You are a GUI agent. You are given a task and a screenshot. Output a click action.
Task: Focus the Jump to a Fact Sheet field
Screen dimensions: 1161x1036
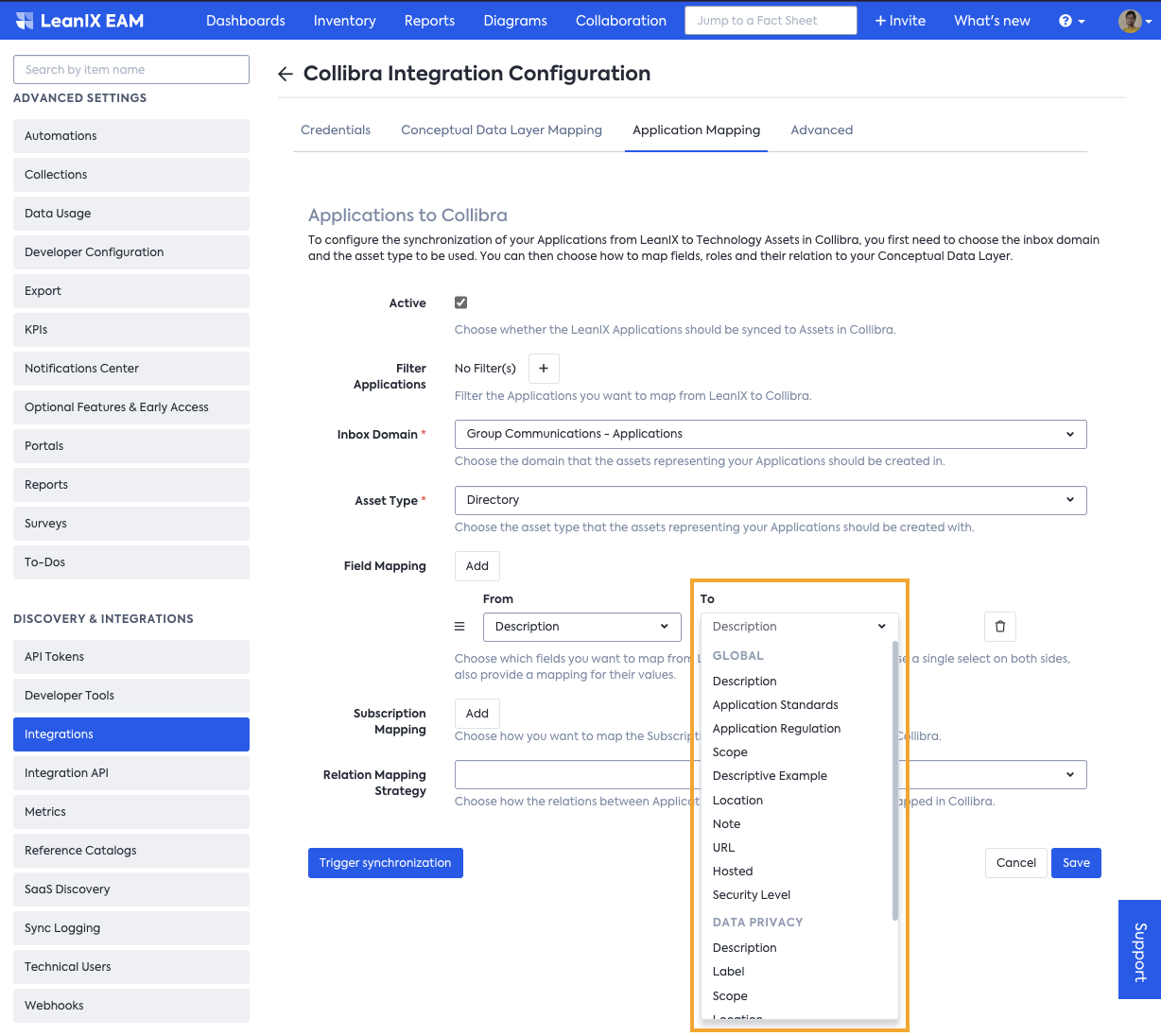click(771, 21)
